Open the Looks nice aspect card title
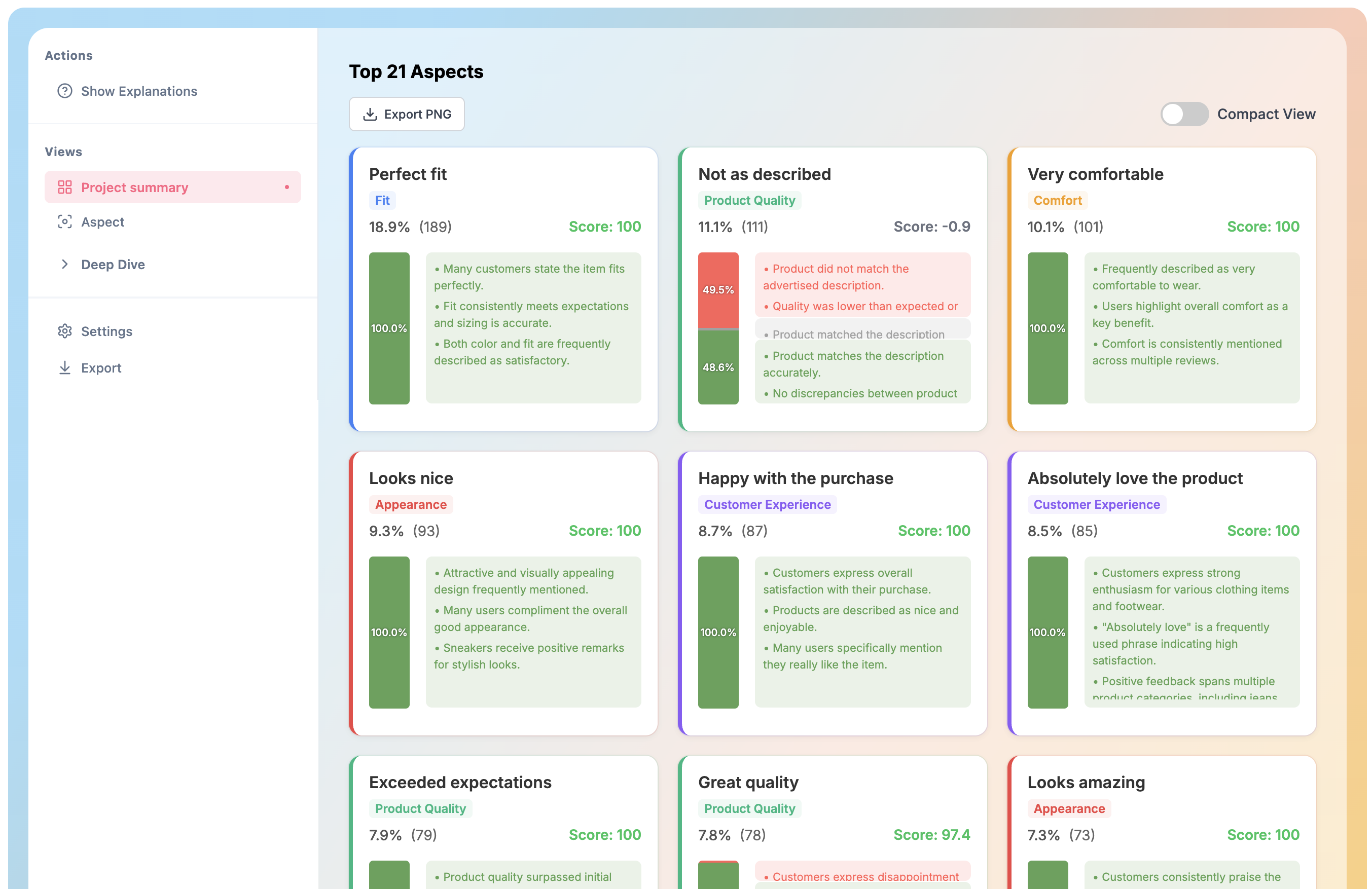This screenshot has height=889, width=1372. (411, 478)
